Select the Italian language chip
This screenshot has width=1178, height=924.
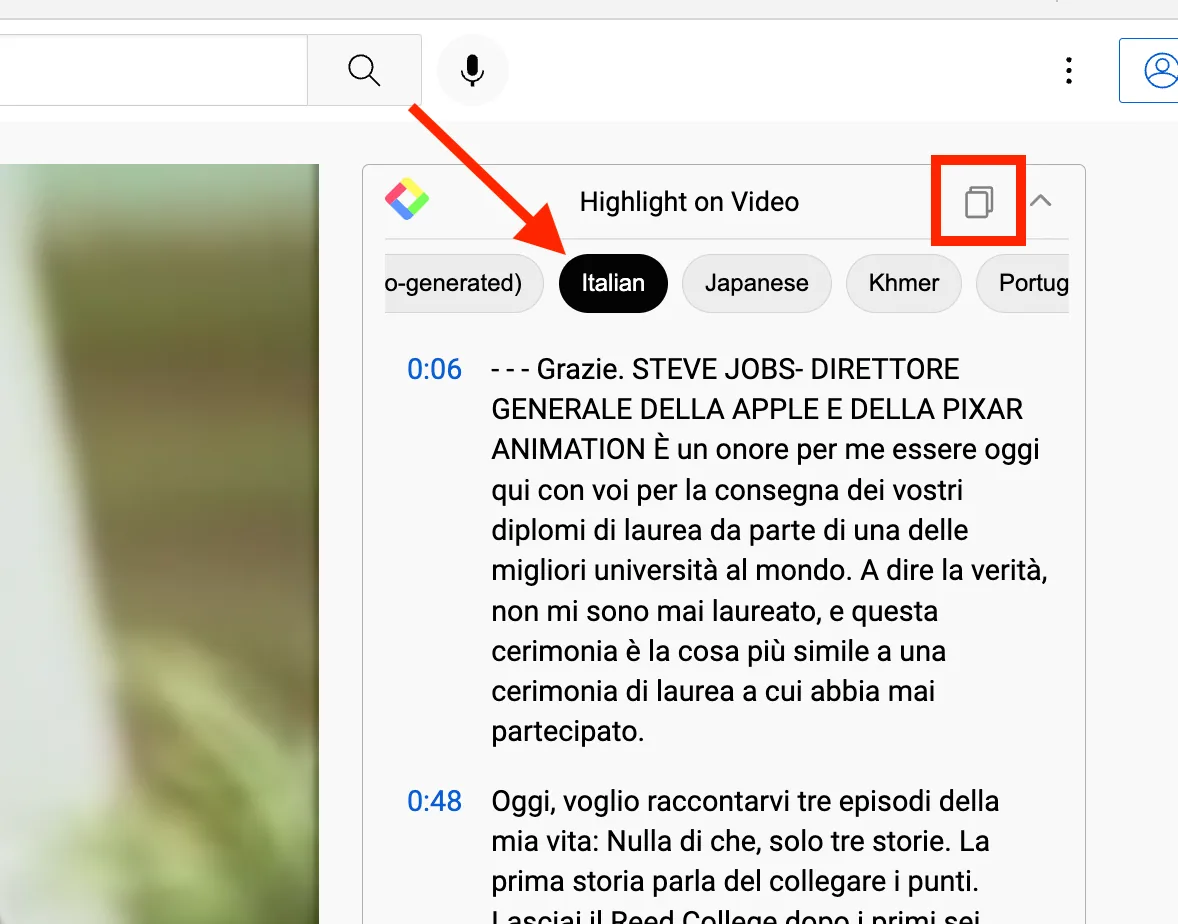(x=613, y=283)
